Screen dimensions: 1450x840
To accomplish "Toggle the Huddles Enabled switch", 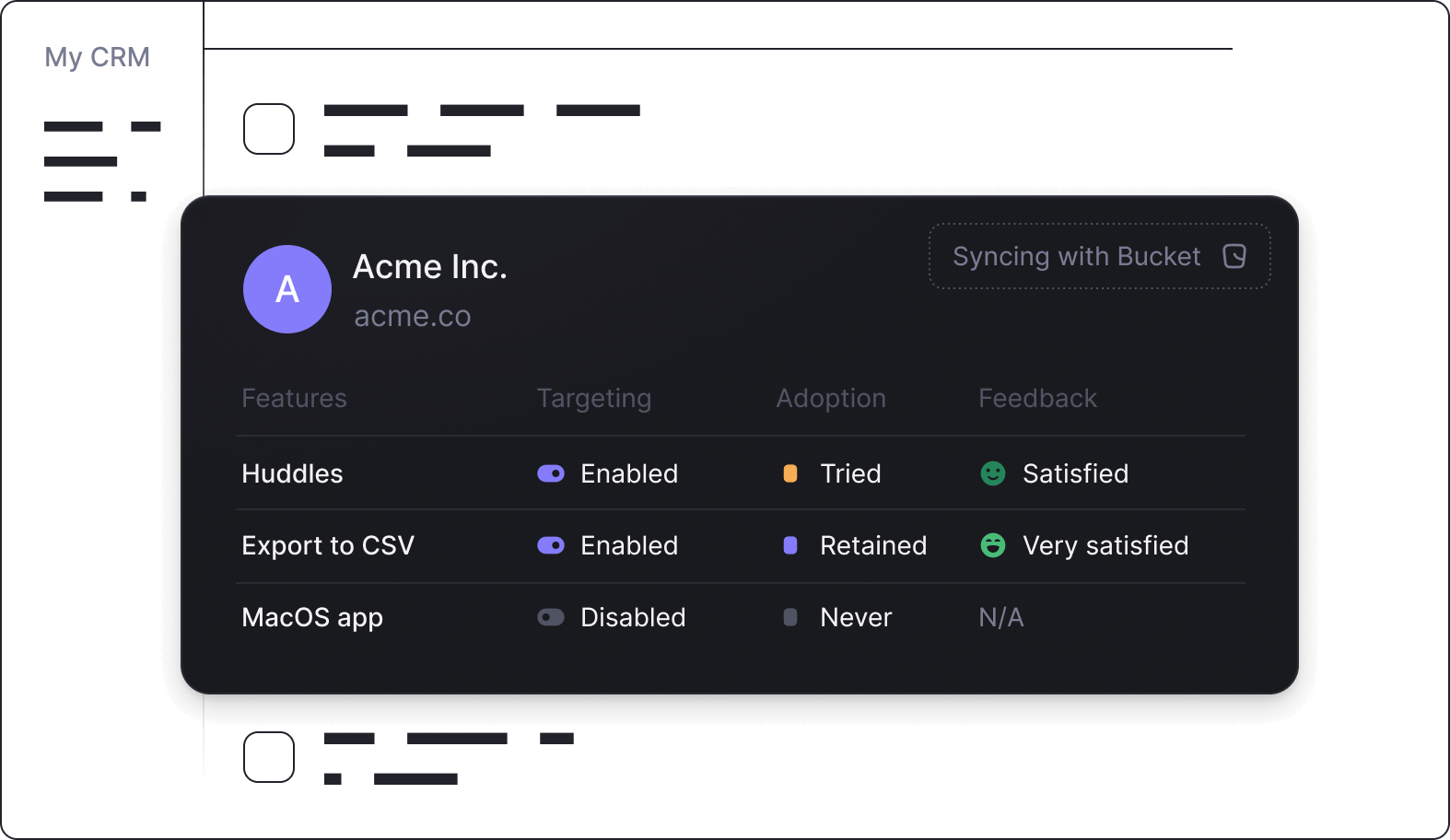I will tap(551, 473).
